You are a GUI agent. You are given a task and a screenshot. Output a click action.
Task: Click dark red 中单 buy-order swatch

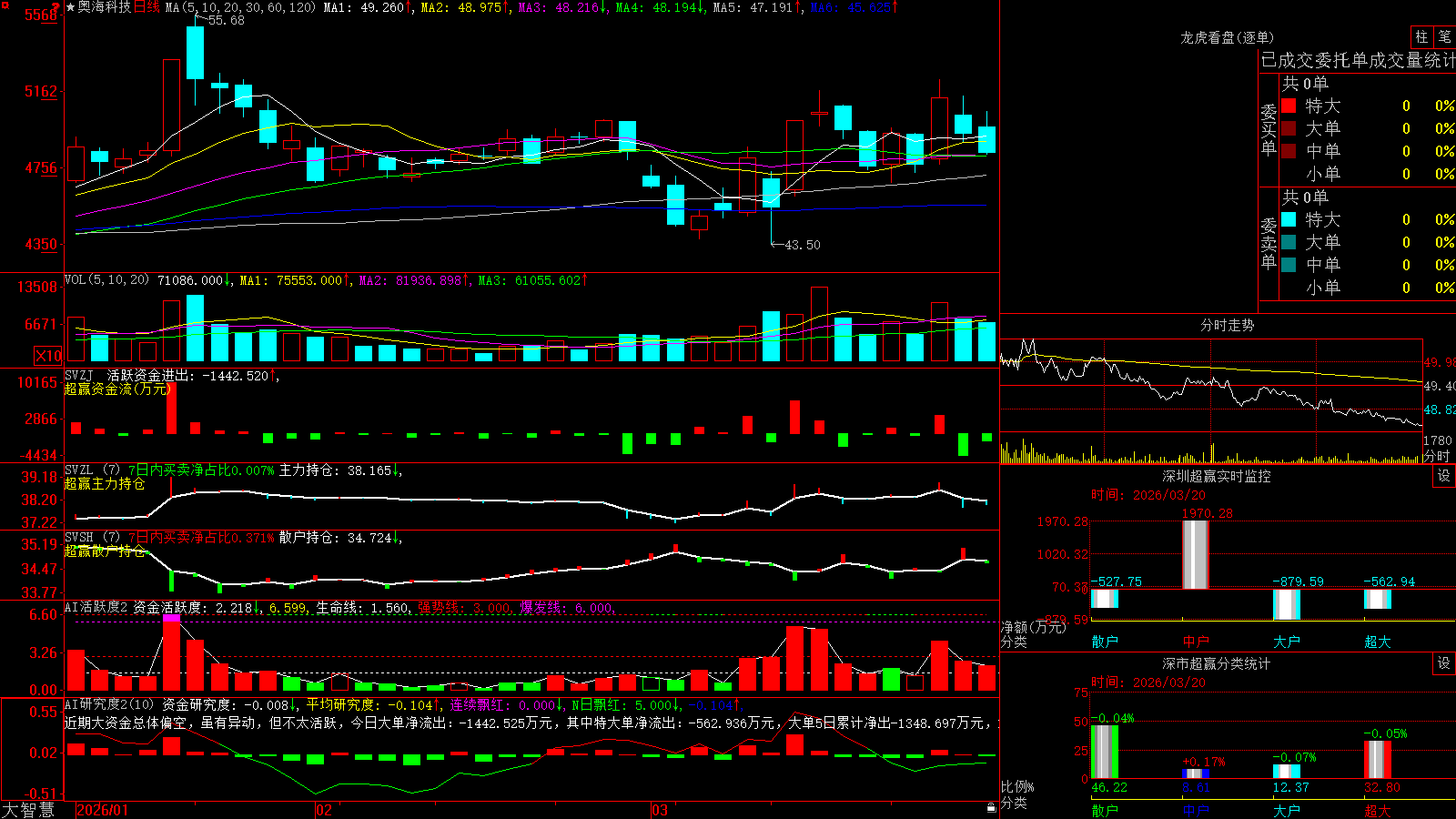click(1289, 151)
